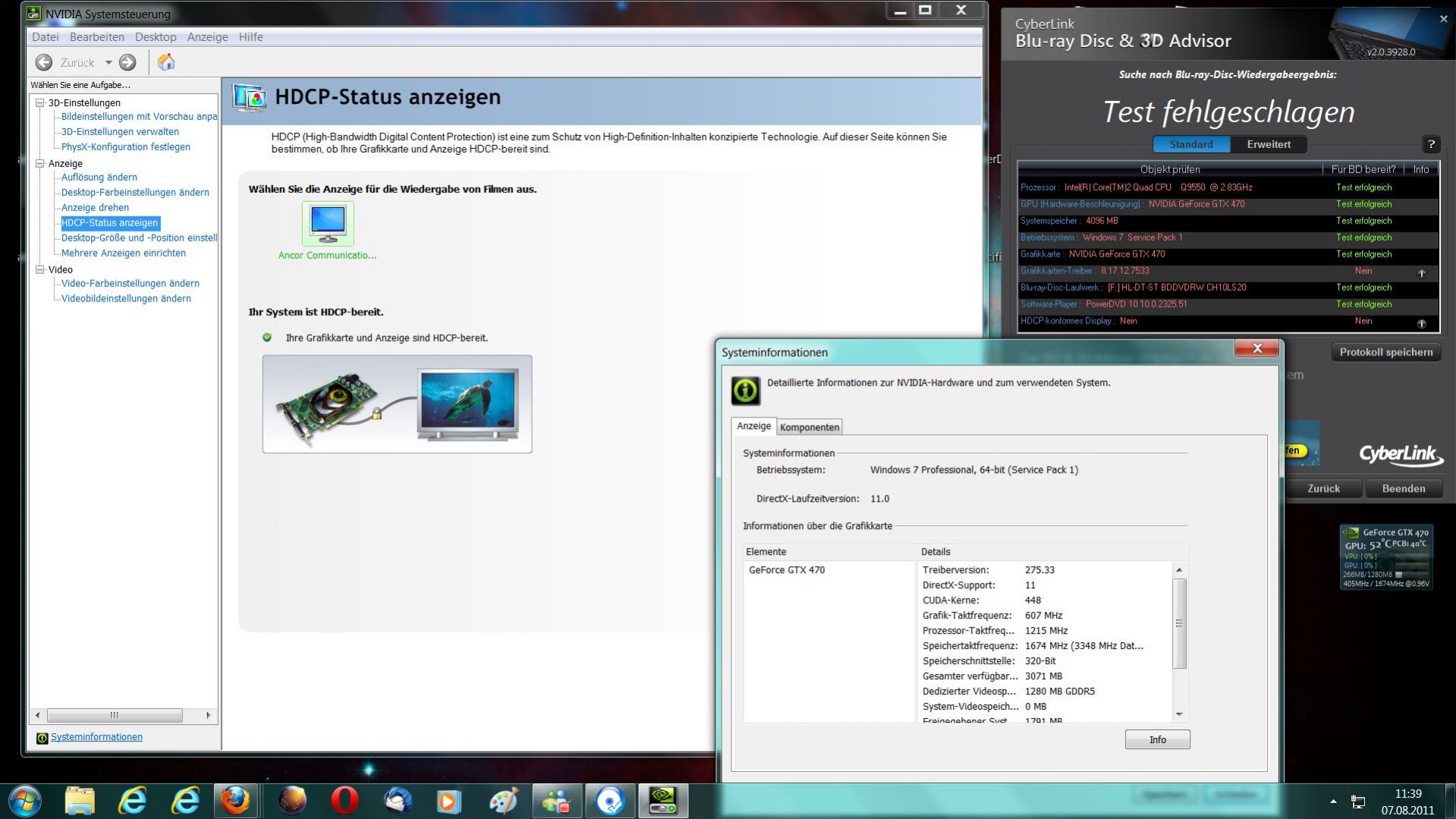This screenshot has width=1456, height=819.
Task: Select Auflösung ändern task
Action: click(x=99, y=177)
